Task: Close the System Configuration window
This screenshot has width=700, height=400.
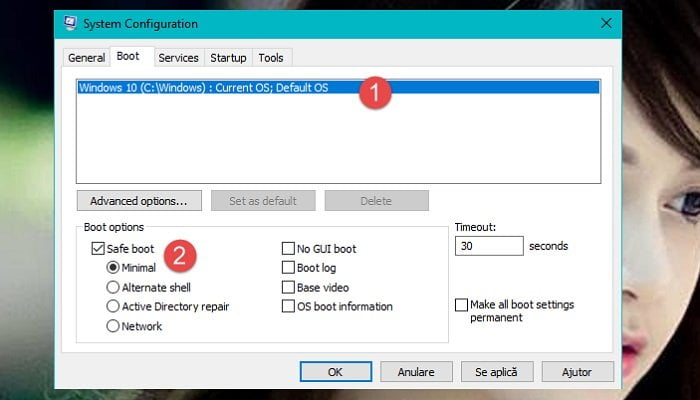Action: [x=606, y=23]
